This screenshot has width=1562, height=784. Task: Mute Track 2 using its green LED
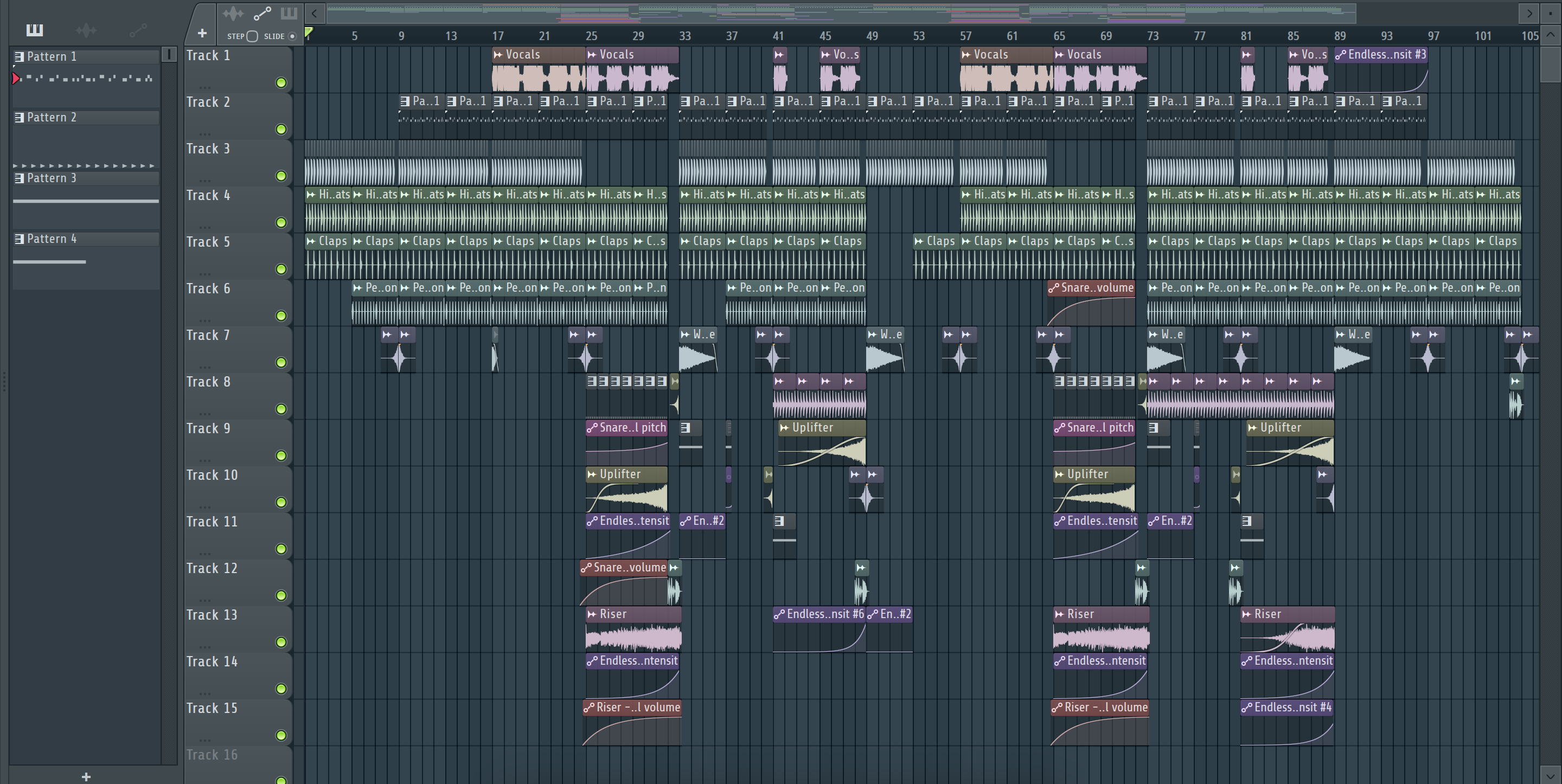click(x=281, y=129)
